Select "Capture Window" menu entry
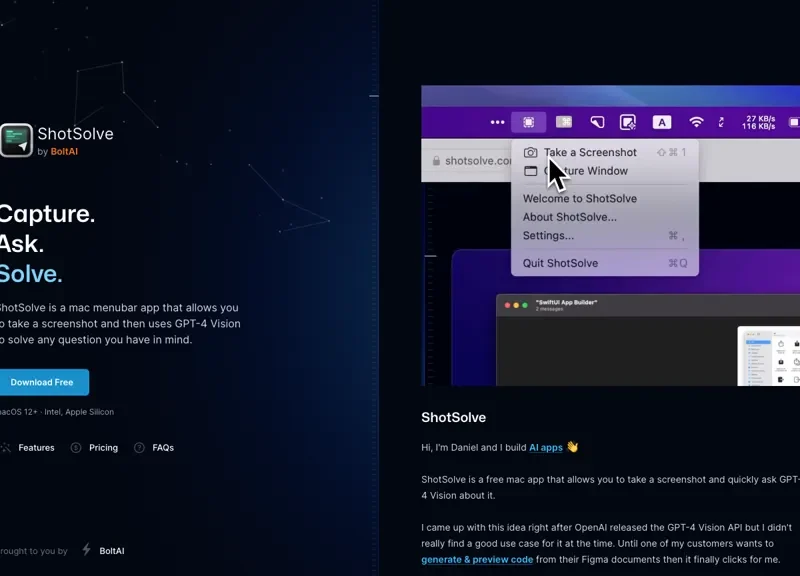This screenshot has width=800, height=576. click(x=605, y=171)
